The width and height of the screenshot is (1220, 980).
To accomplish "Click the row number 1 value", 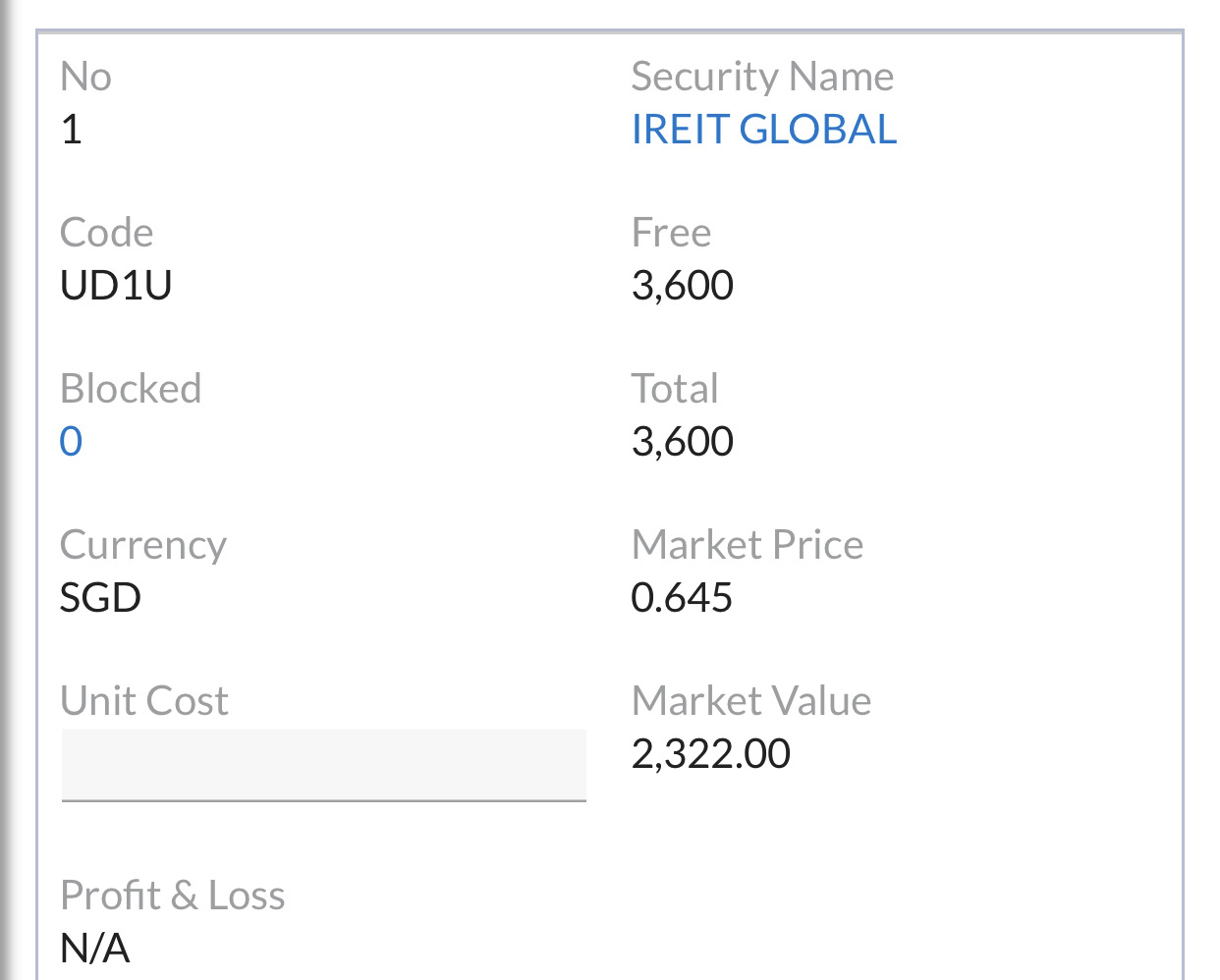I will coord(71,130).
